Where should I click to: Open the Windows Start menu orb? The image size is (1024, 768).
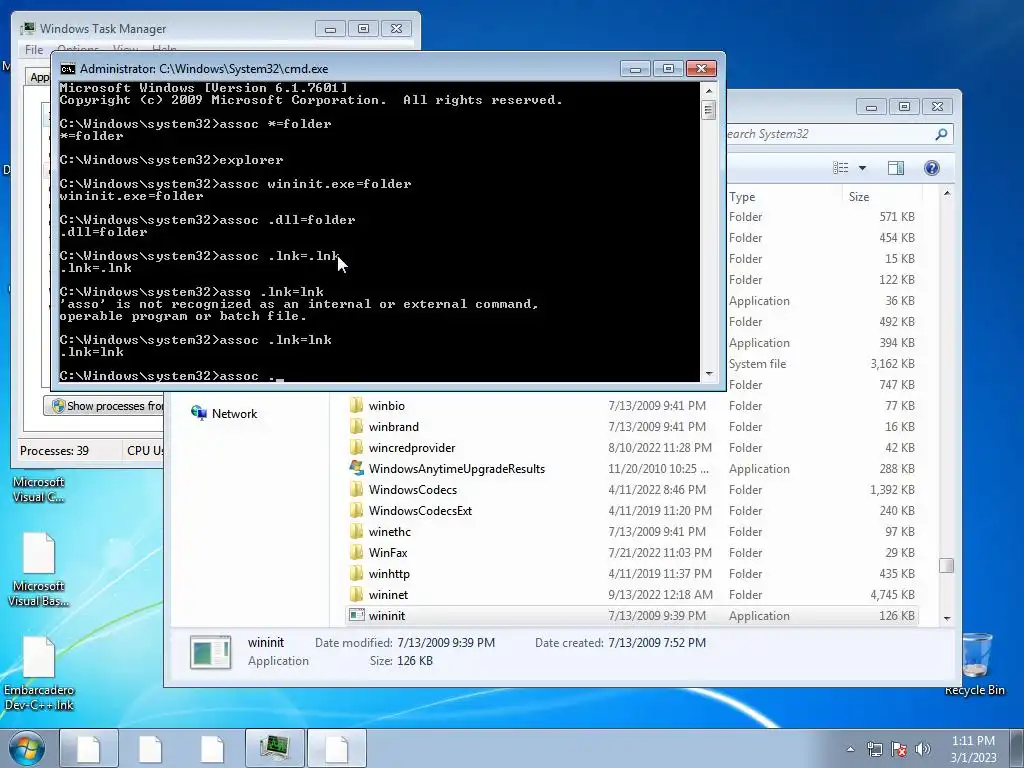point(27,748)
